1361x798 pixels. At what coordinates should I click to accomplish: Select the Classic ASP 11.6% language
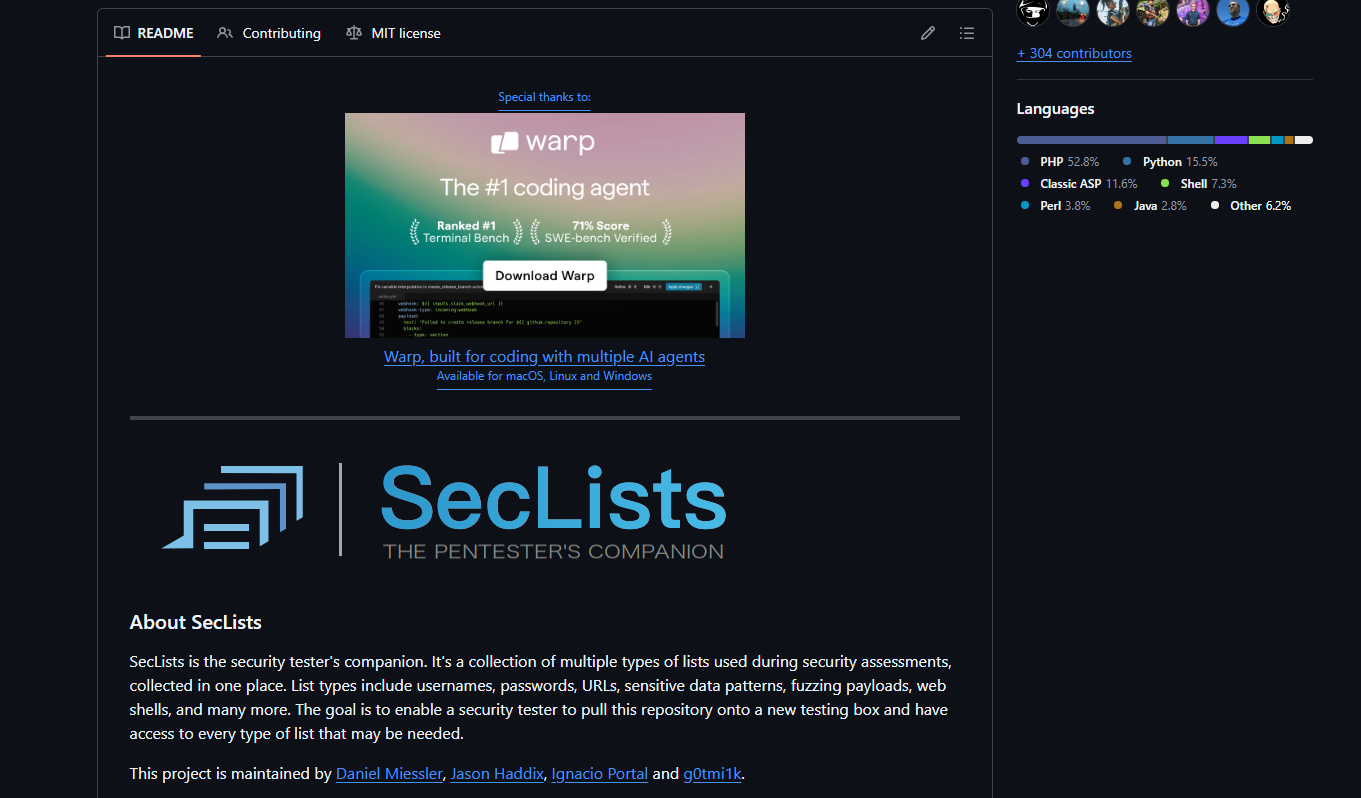pos(1079,183)
